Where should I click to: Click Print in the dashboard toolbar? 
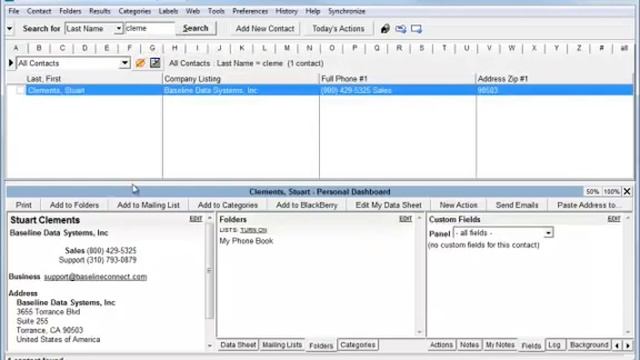(24, 205)
